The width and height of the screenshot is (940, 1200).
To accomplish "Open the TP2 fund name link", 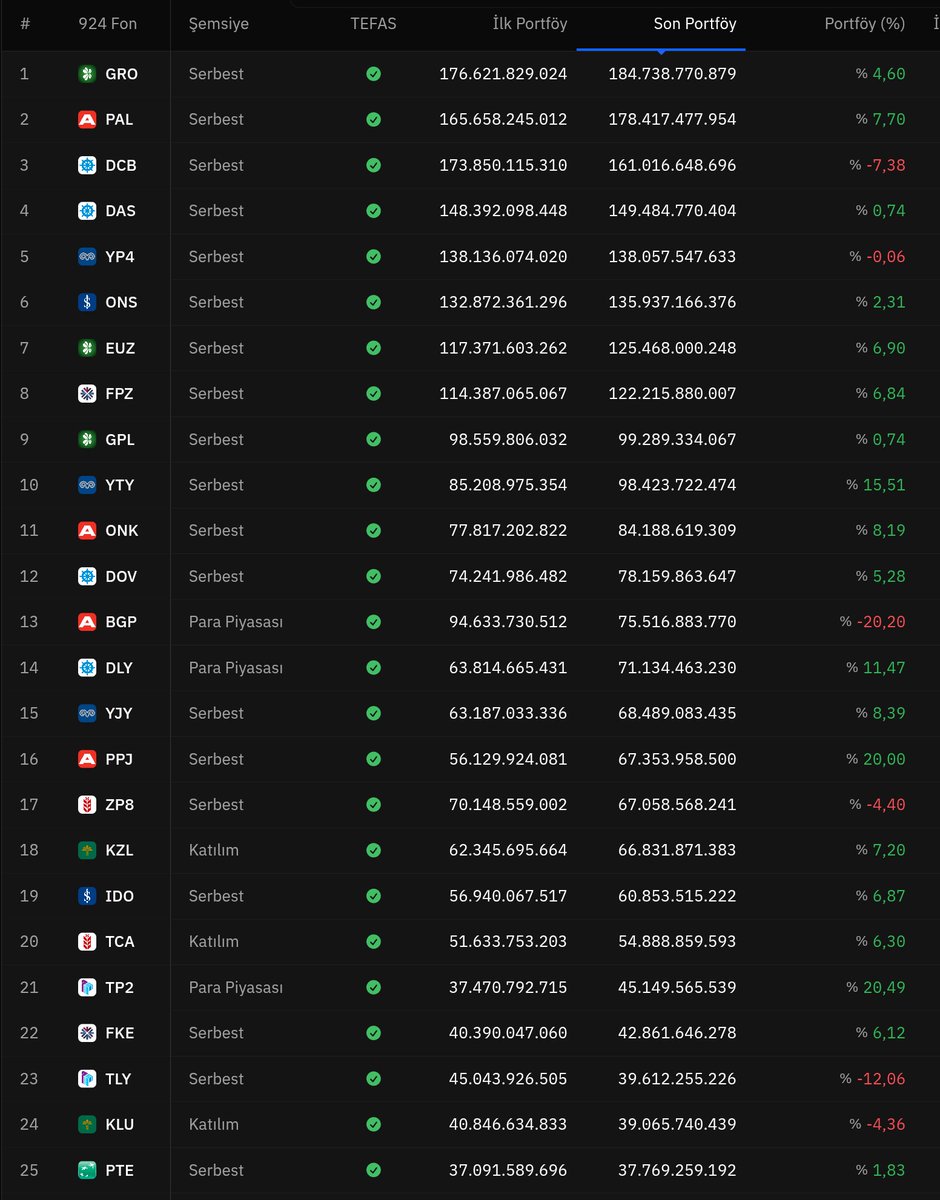I will tap(119, 987).
